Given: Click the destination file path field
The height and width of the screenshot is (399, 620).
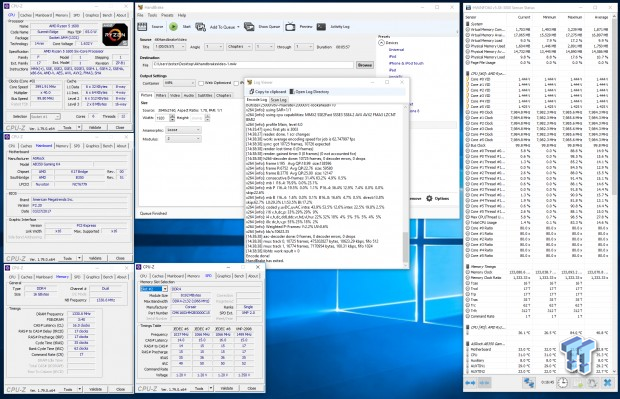Looking at the screenshot, I should pyautogui.click(x=252, y=64).
